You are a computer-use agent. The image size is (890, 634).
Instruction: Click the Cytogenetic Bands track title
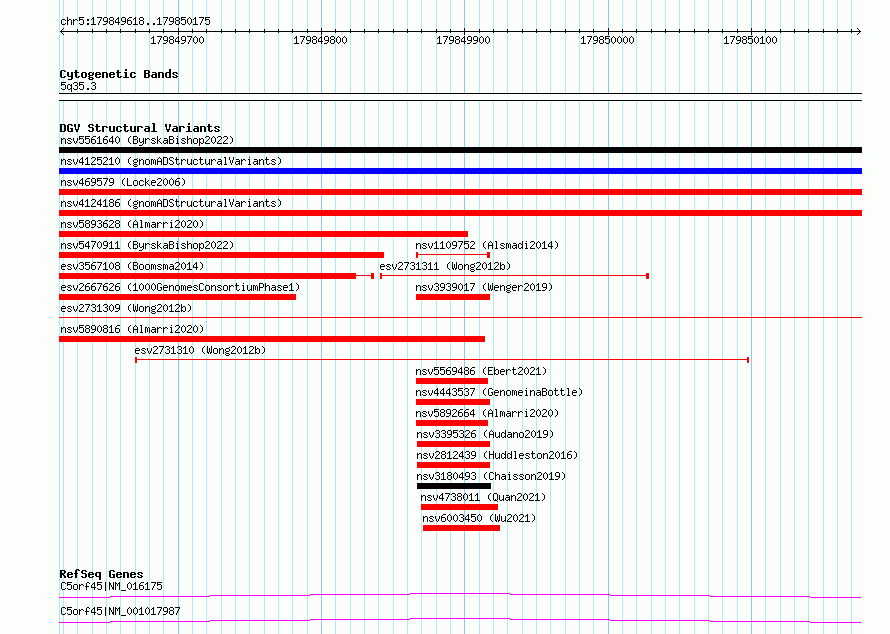click(119, 74)
